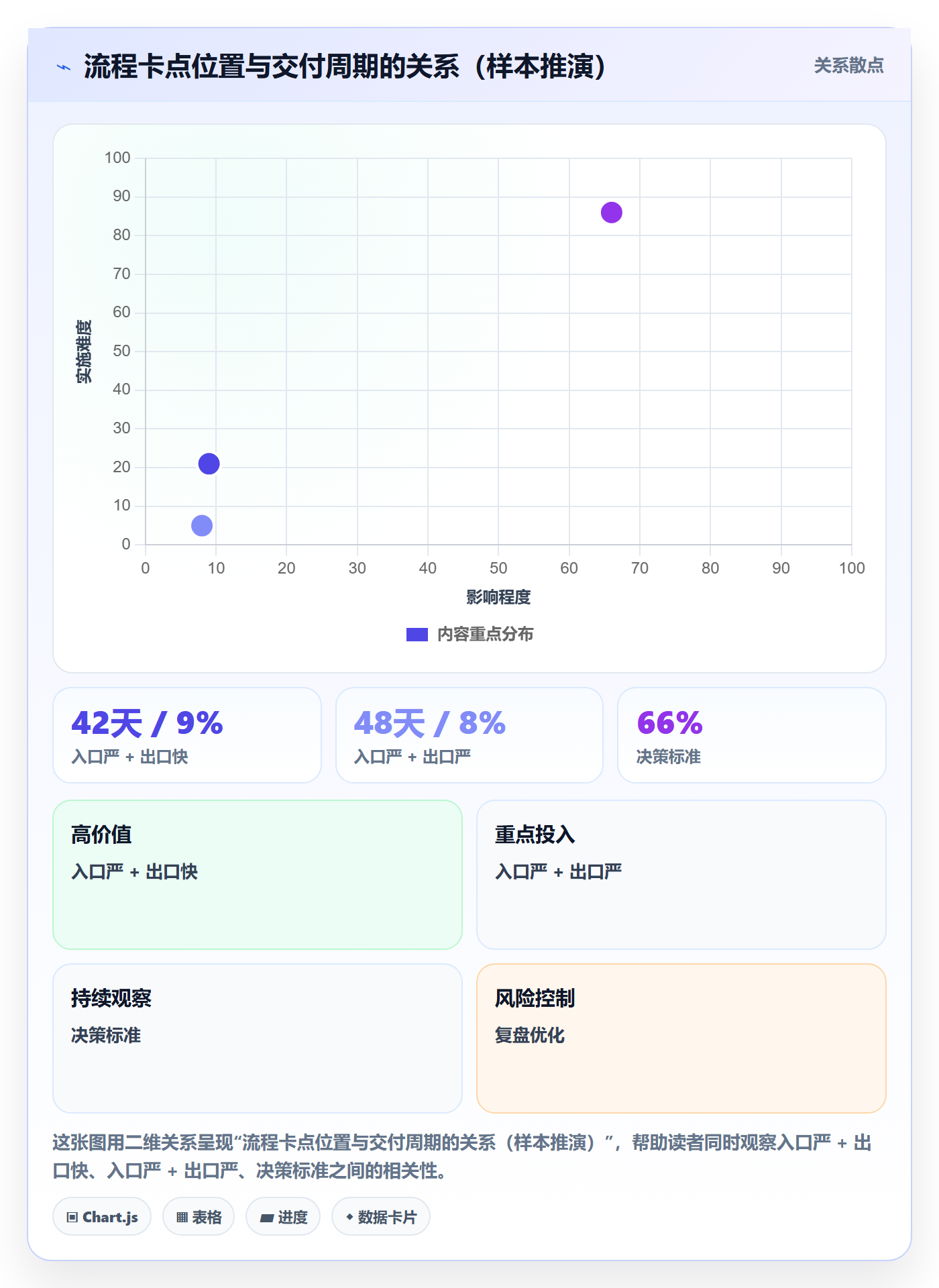
Task: Select the 重点投入 quadrant card
Action: coord(681,875)
